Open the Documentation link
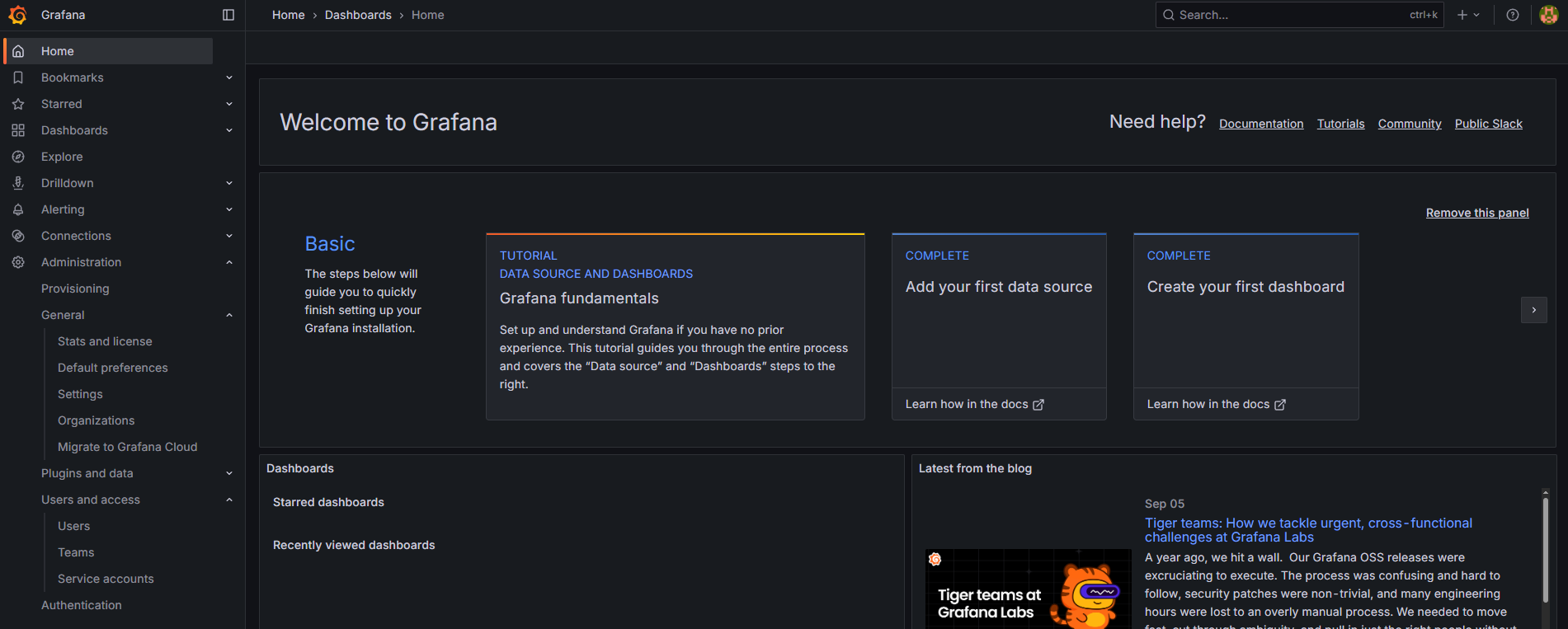This screenshot has width=1568, height=629. pos(1261,124)
